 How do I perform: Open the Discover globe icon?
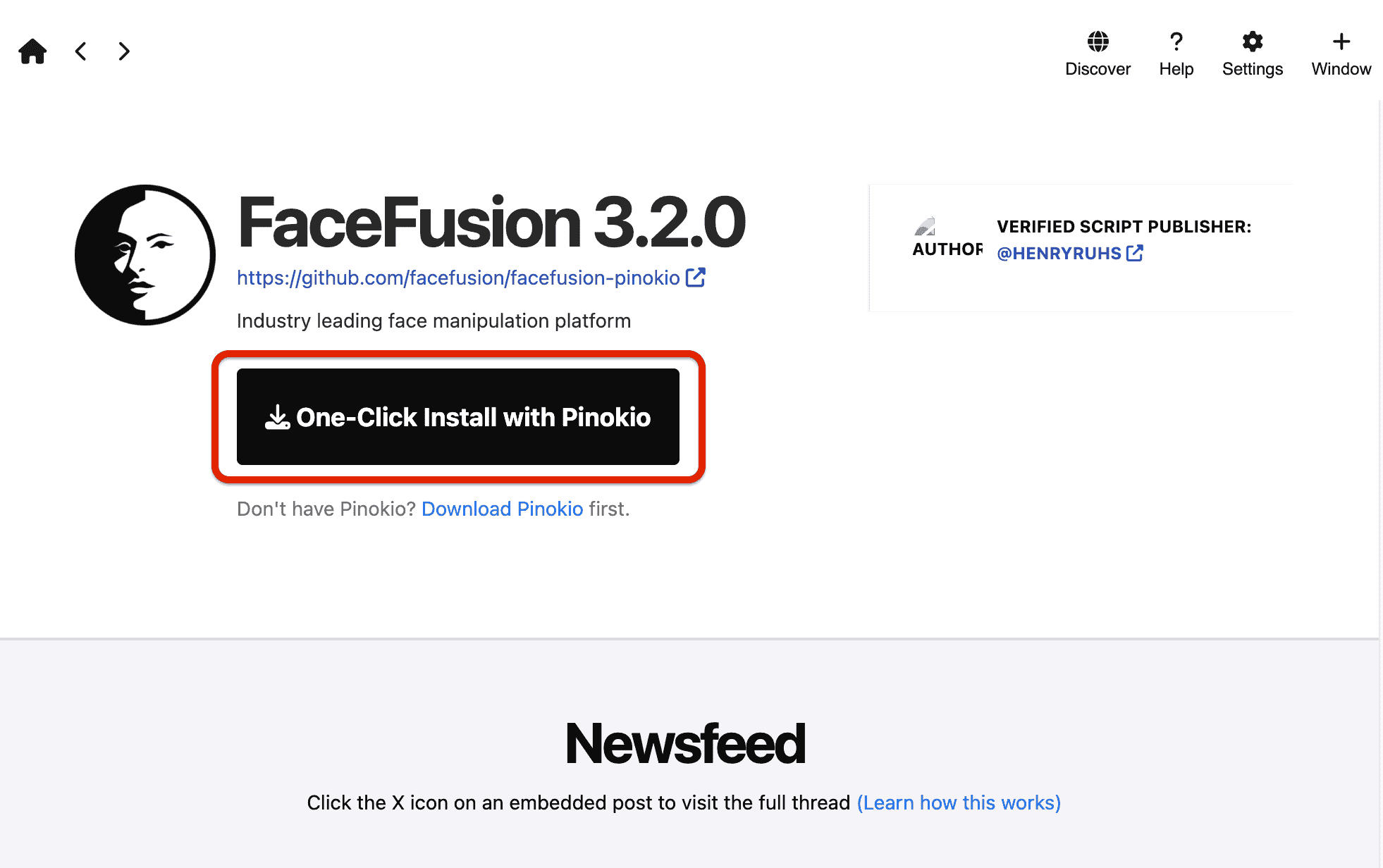(1098, 42)
